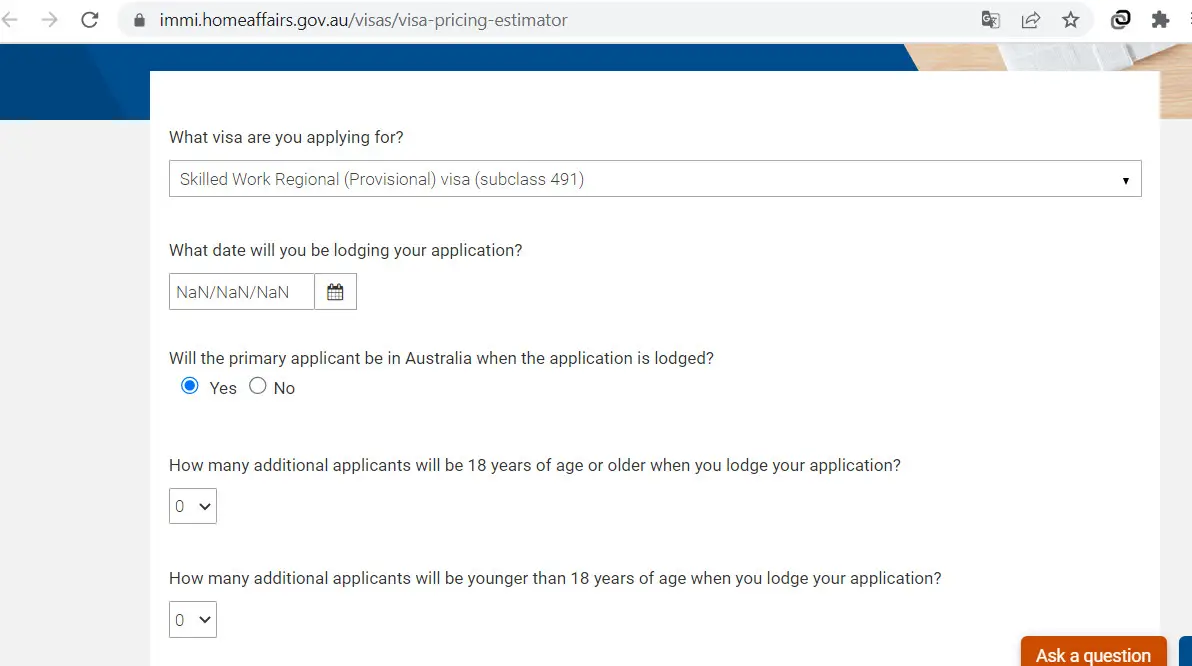
Task: Click the spiral extension icon in toolbar
Action: (1121, 20)
